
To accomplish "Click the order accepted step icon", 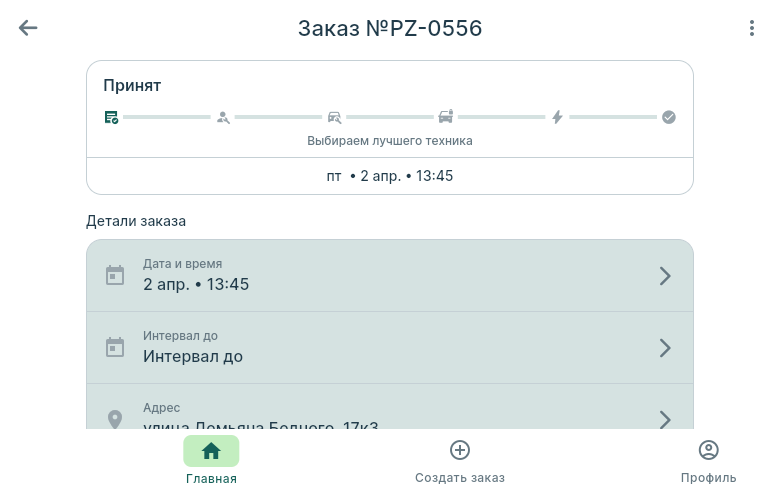I will (112, 117).
